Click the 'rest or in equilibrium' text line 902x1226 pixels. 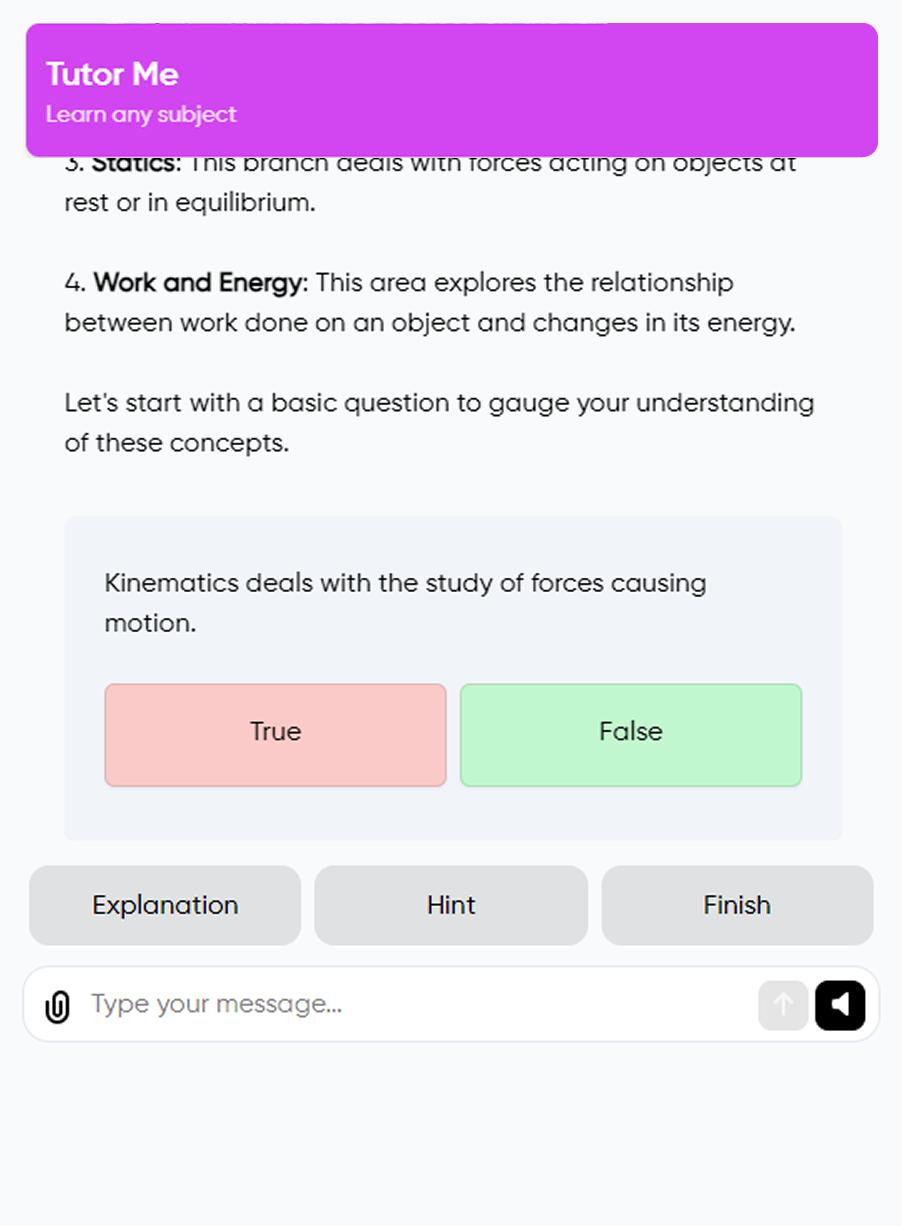coord(190,203)
